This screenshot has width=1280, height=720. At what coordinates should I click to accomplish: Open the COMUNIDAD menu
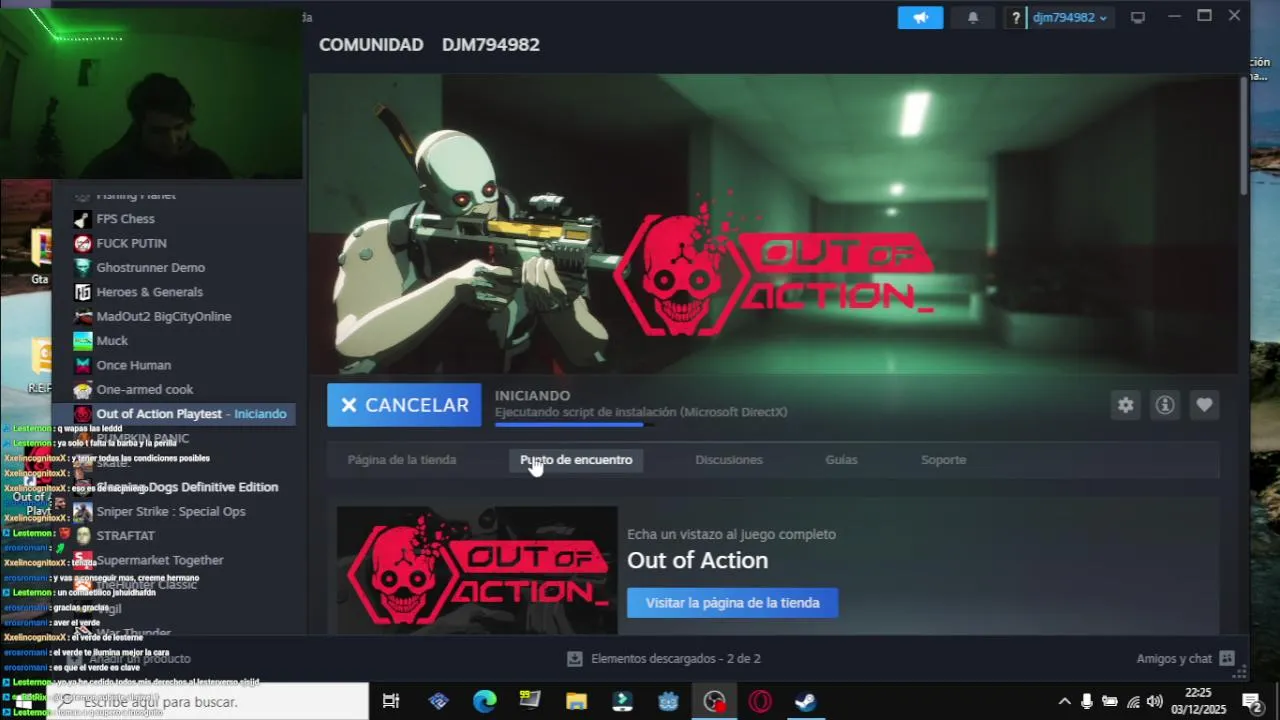pos(371,45)
